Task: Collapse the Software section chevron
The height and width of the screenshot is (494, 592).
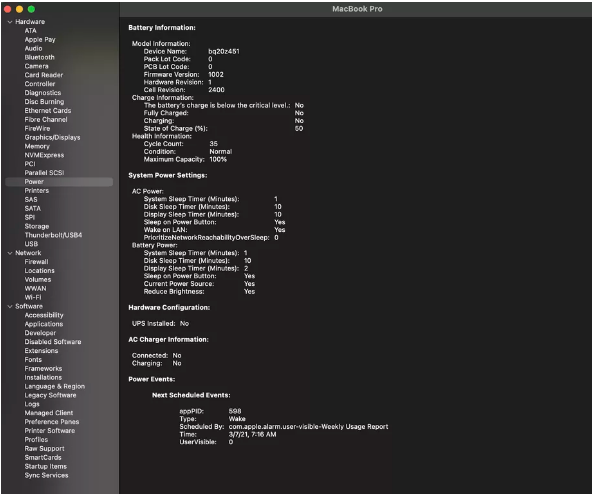Action: pos(10,306)
